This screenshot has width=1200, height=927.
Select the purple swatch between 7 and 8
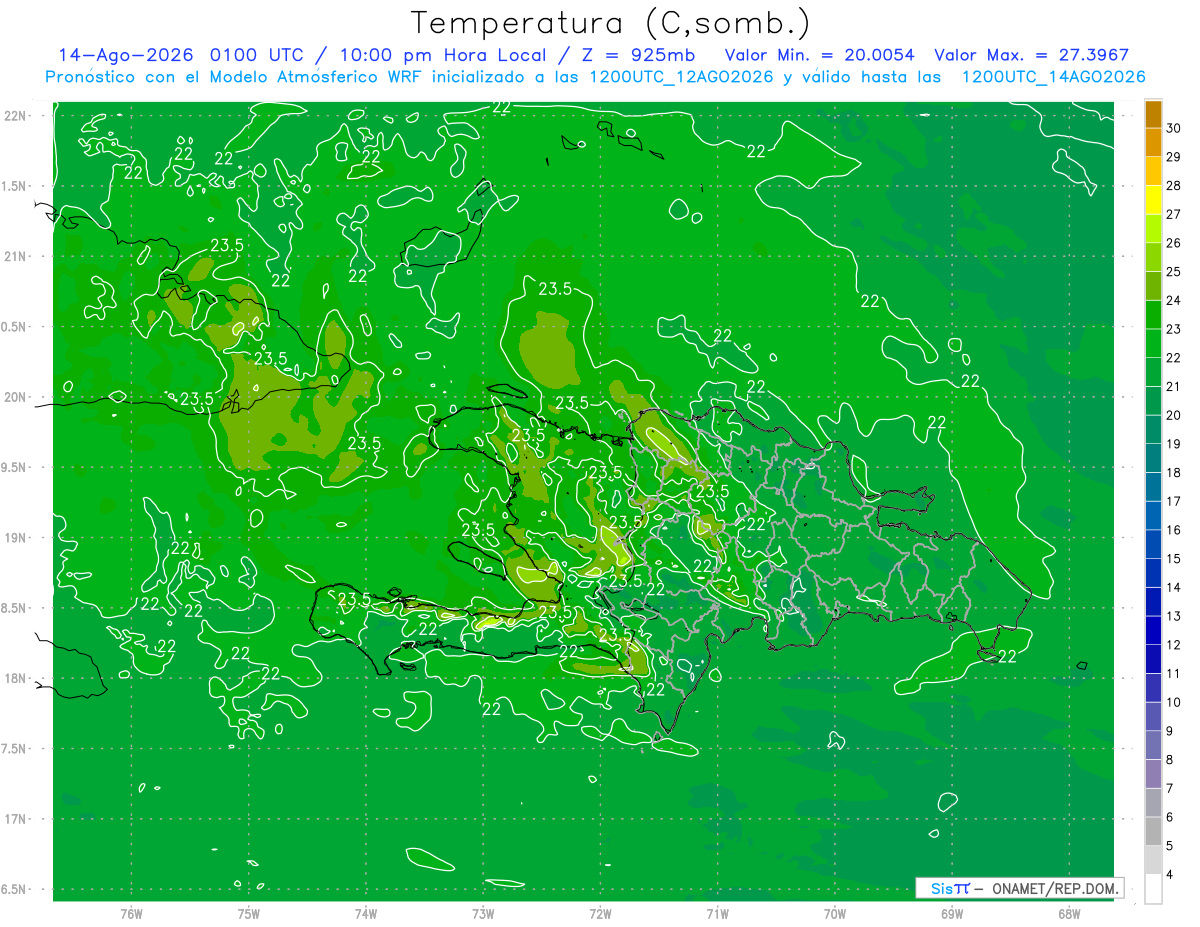click(1153, 775)
